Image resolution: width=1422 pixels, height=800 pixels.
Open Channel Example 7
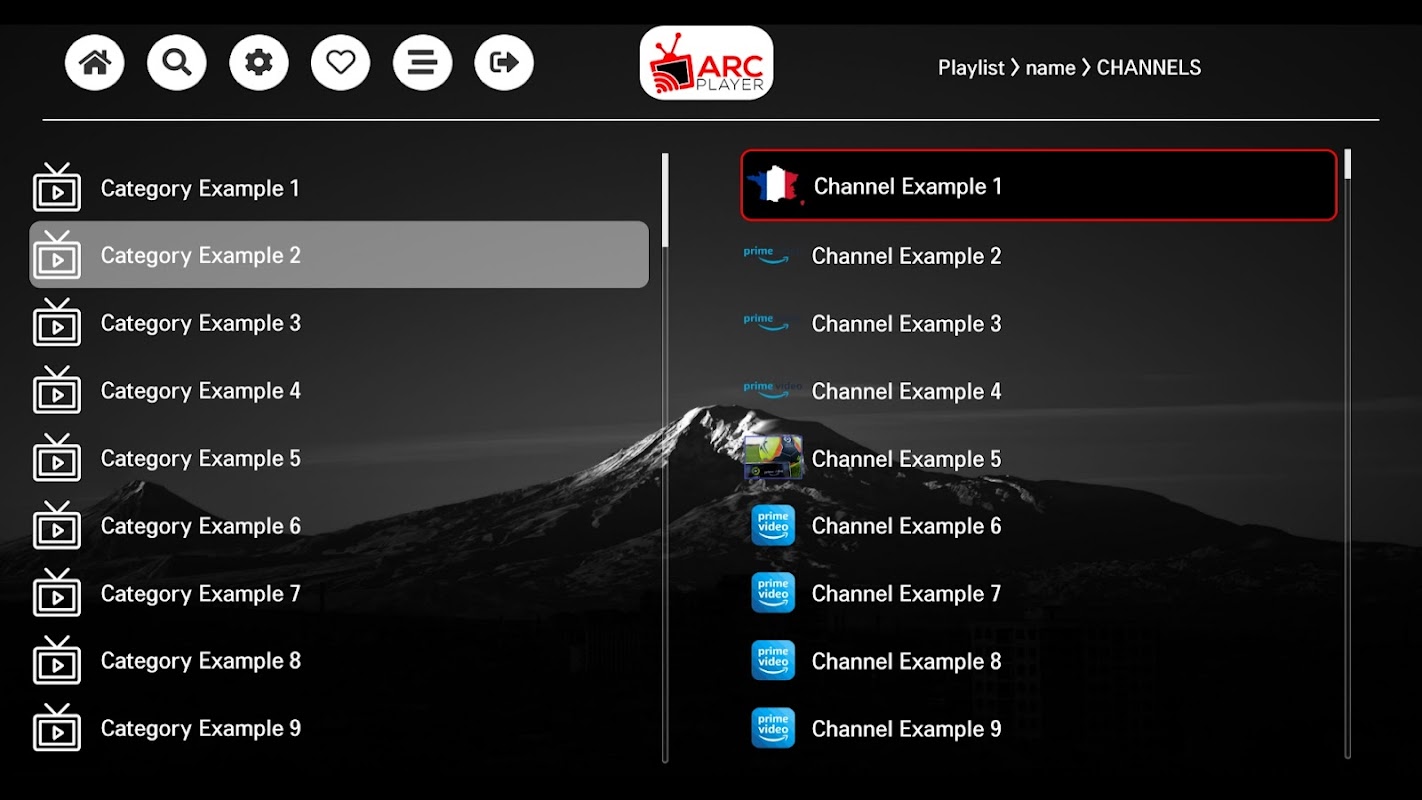point(1039,593)
